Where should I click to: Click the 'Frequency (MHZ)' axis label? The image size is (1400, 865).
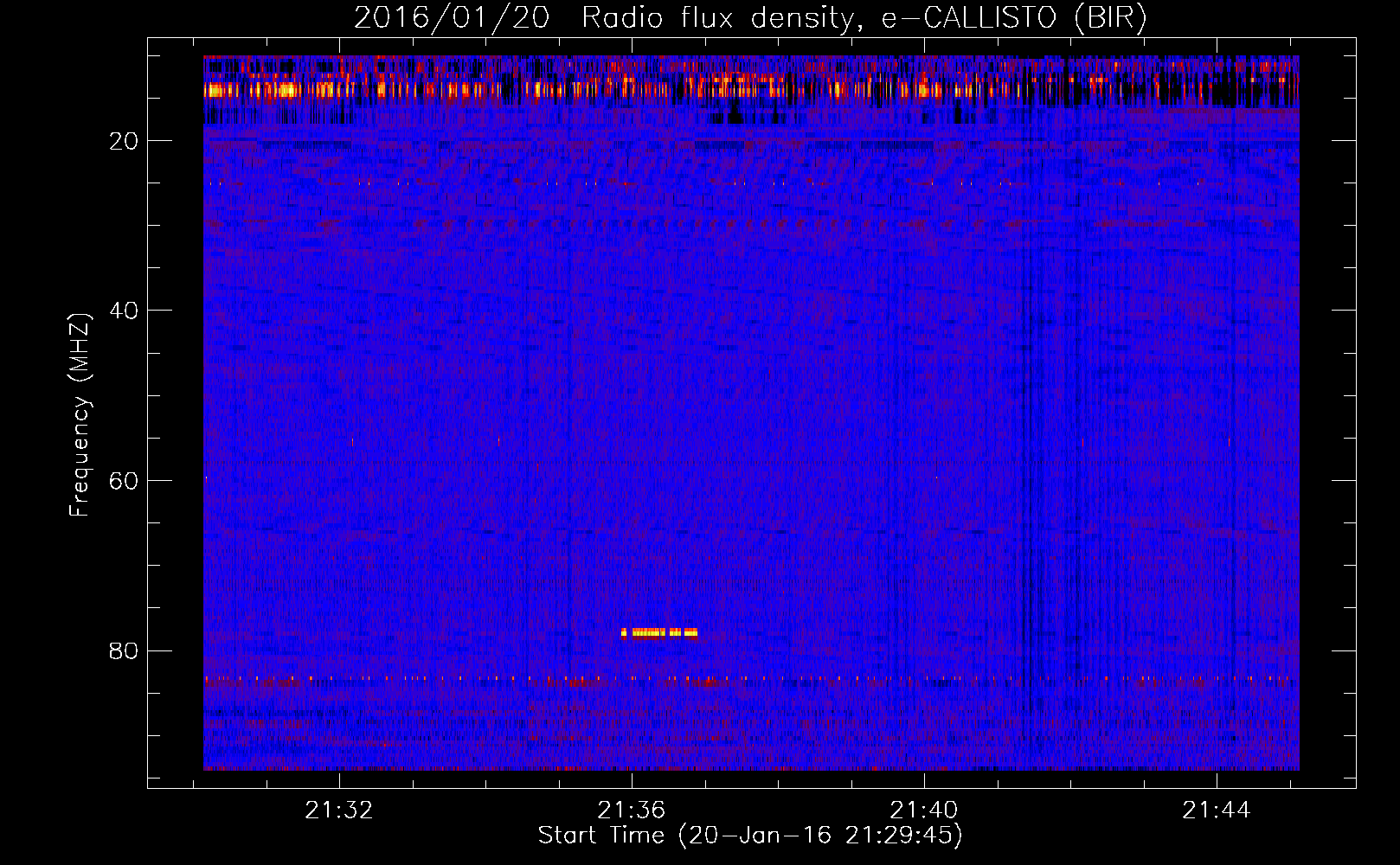(x=79, y=415)
